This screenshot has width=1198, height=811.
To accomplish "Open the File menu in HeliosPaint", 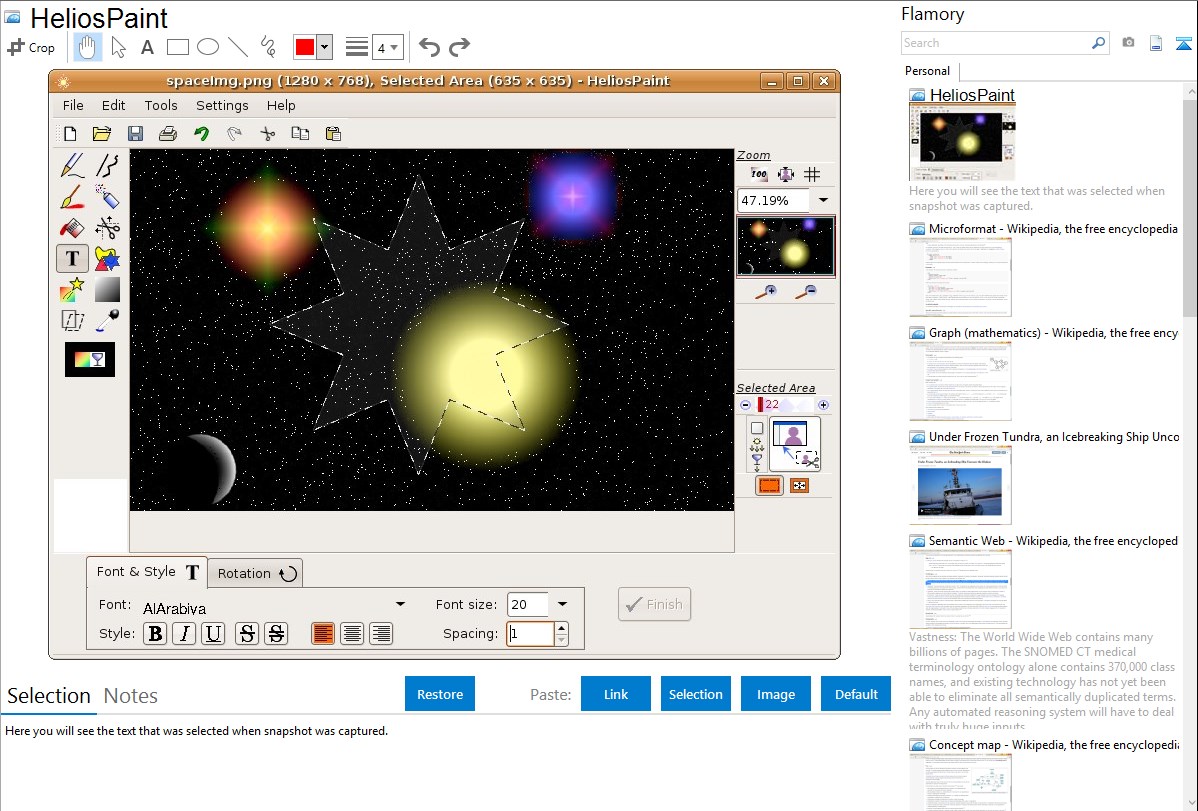I will [x=73, y=105].
